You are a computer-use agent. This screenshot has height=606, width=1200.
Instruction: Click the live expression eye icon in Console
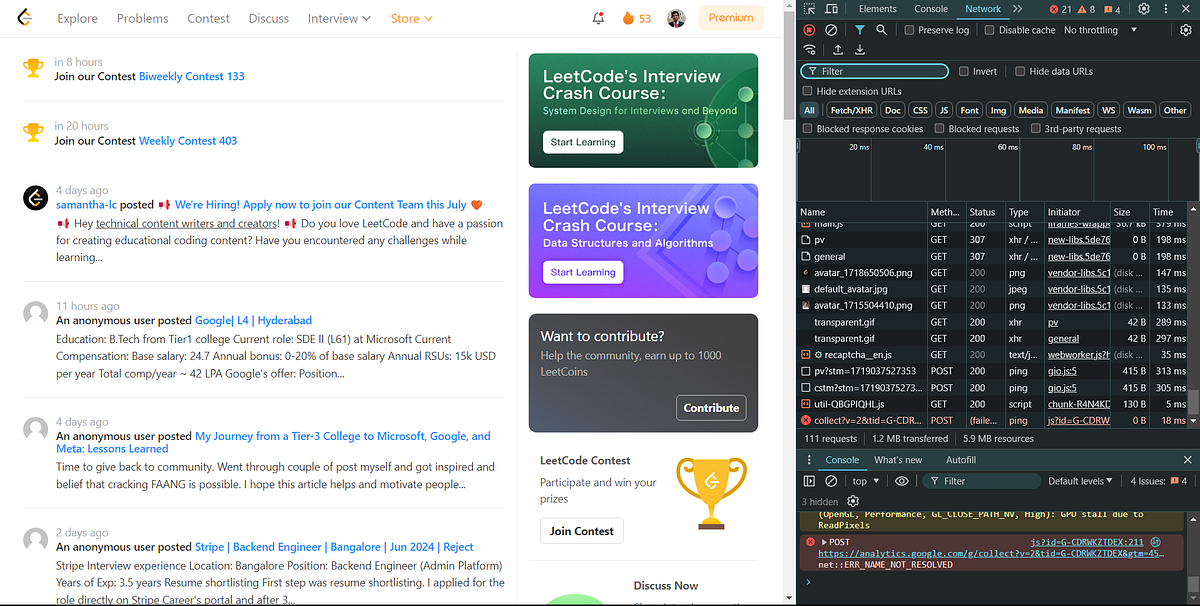pyautogui.click(x=901, y=480)
